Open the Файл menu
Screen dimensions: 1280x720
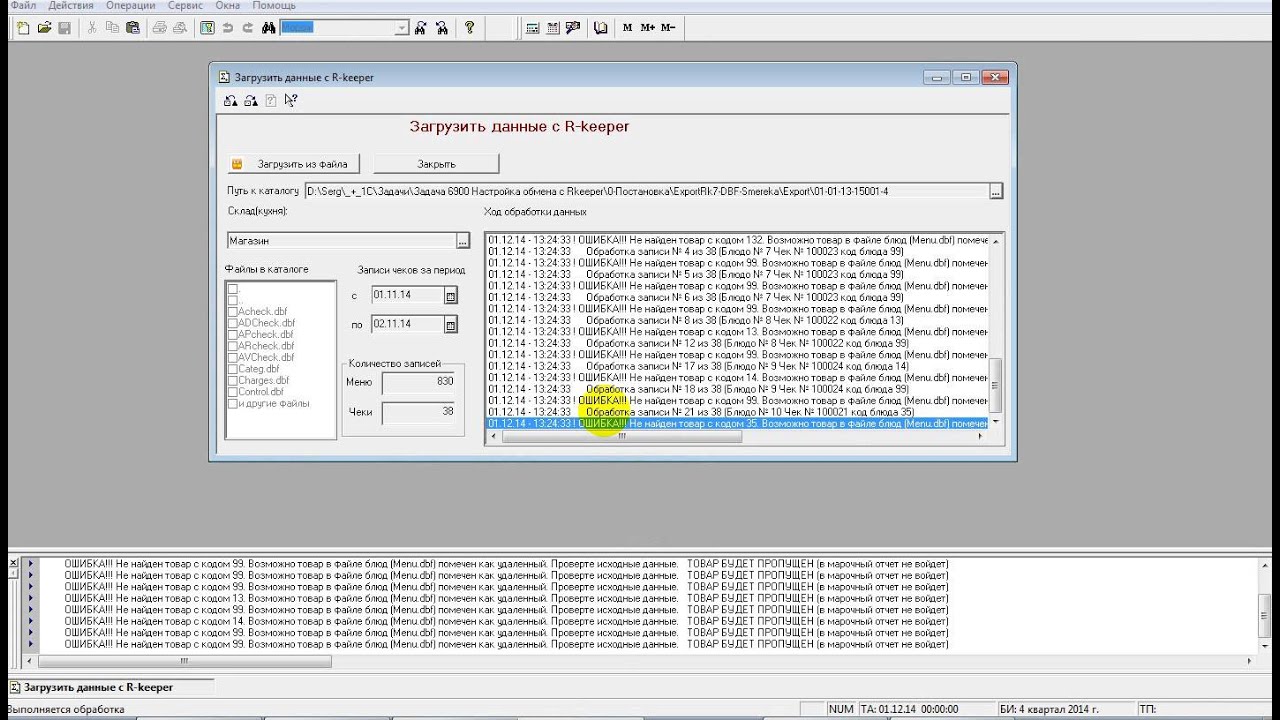pos(23,5)
